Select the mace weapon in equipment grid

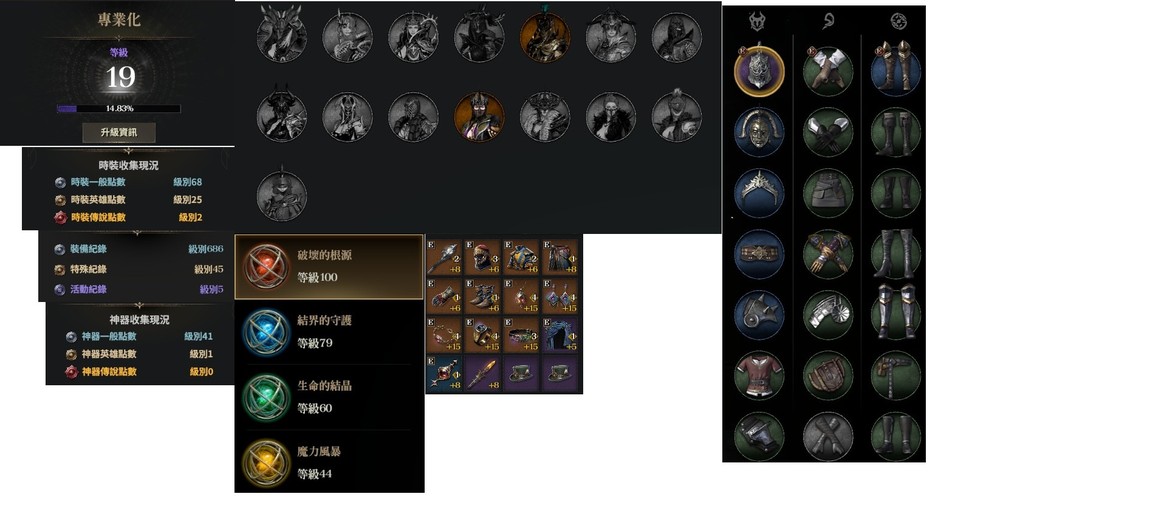pos(444,257)
